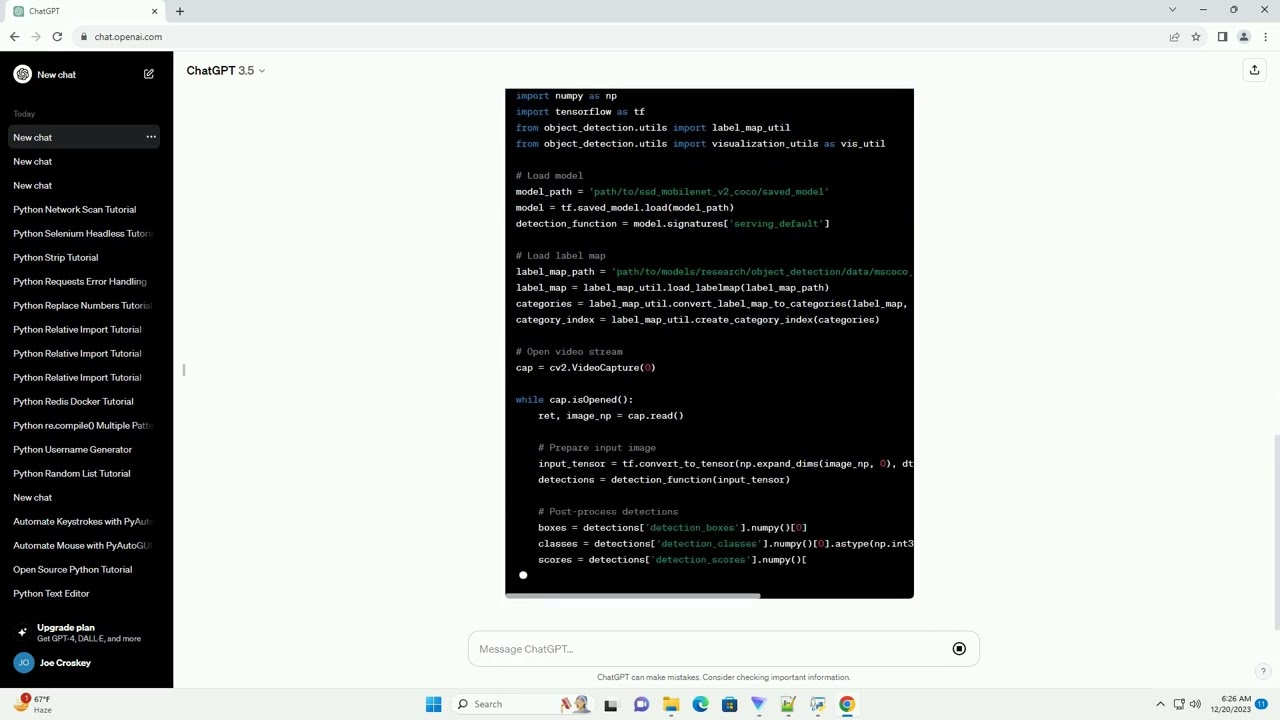Select the ChatGPT browser tab
The width and height of the screenshot is (1280, 720).
point(85,11)
